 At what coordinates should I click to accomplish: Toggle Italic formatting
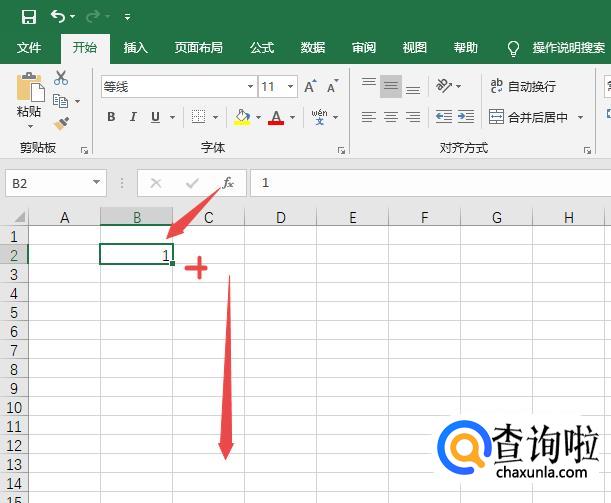pyautogui.click(x=133, y=116)
